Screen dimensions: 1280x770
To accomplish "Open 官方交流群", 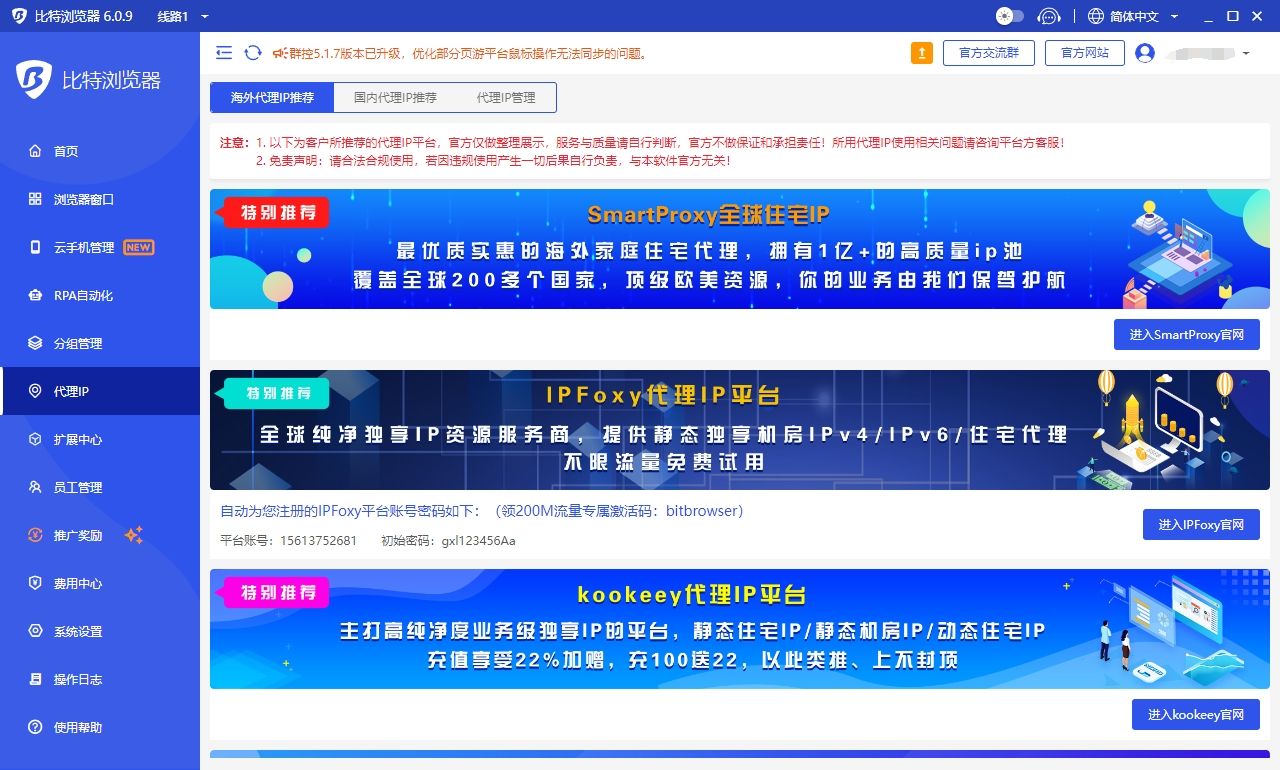I will click(x=988, y=53).
